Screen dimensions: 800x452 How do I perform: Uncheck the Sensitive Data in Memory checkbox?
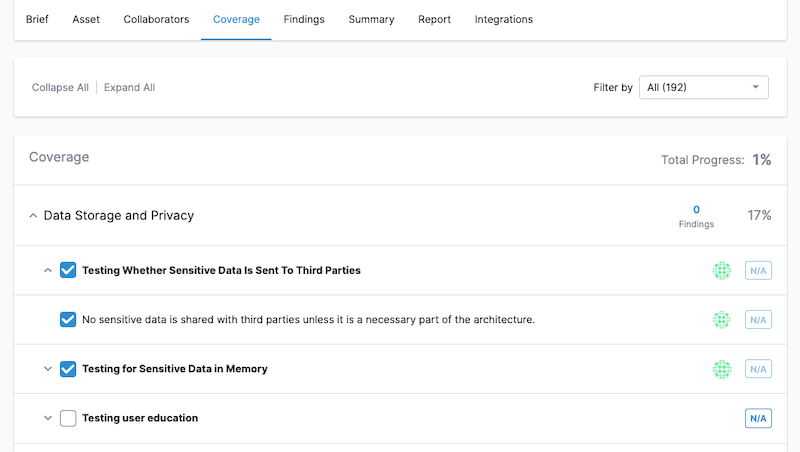coord(68,369)
